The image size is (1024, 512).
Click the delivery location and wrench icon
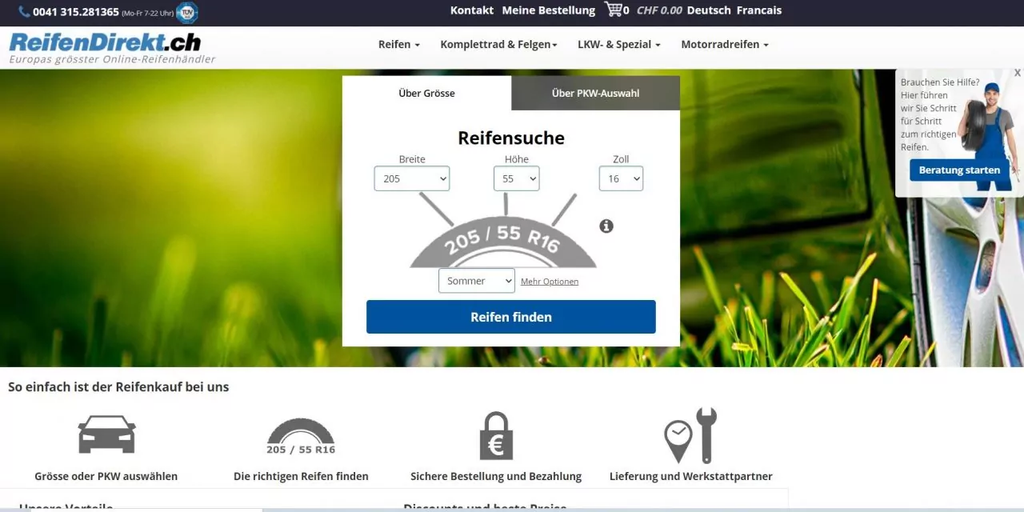[690, 436]
